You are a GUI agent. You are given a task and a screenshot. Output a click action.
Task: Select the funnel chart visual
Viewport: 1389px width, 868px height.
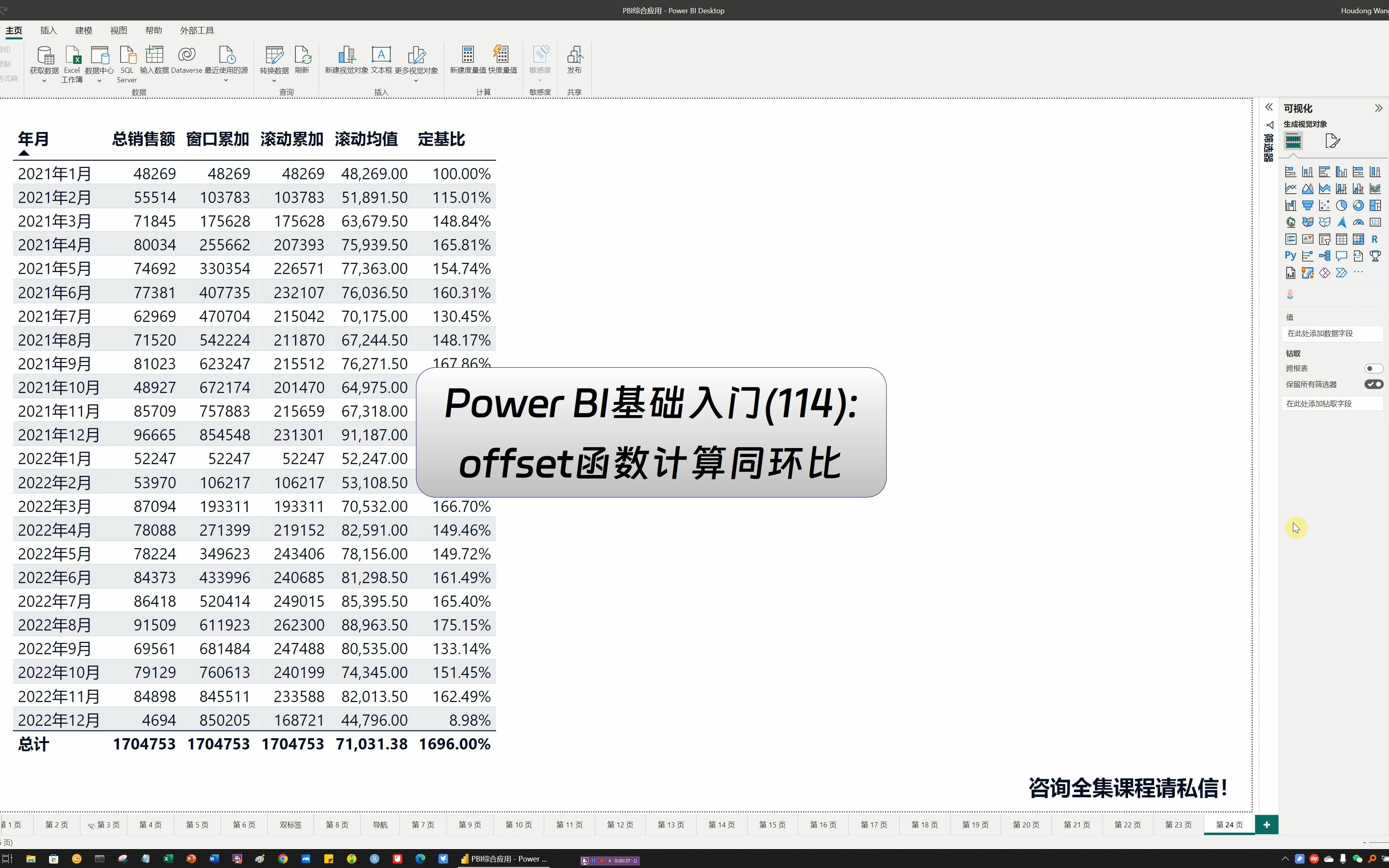pyautogui.click(x=1307, y=205)
